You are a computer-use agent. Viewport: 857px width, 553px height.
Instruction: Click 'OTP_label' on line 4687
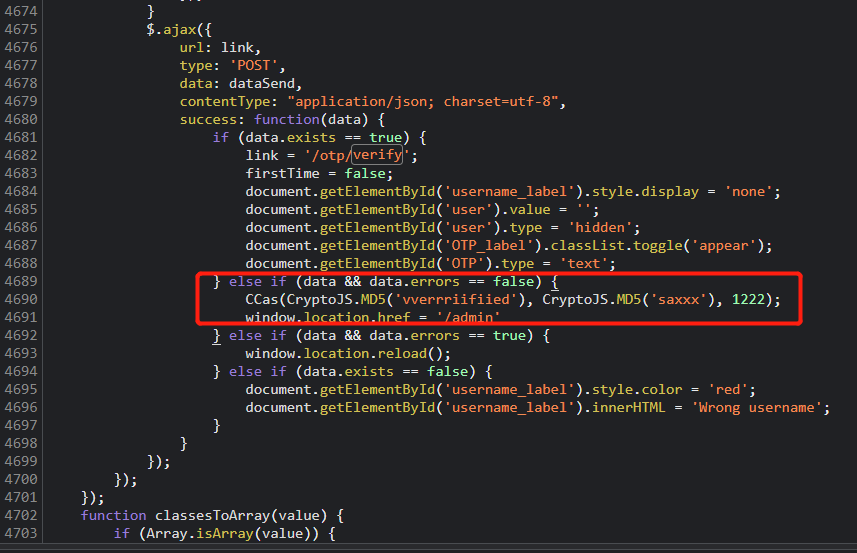489,246
